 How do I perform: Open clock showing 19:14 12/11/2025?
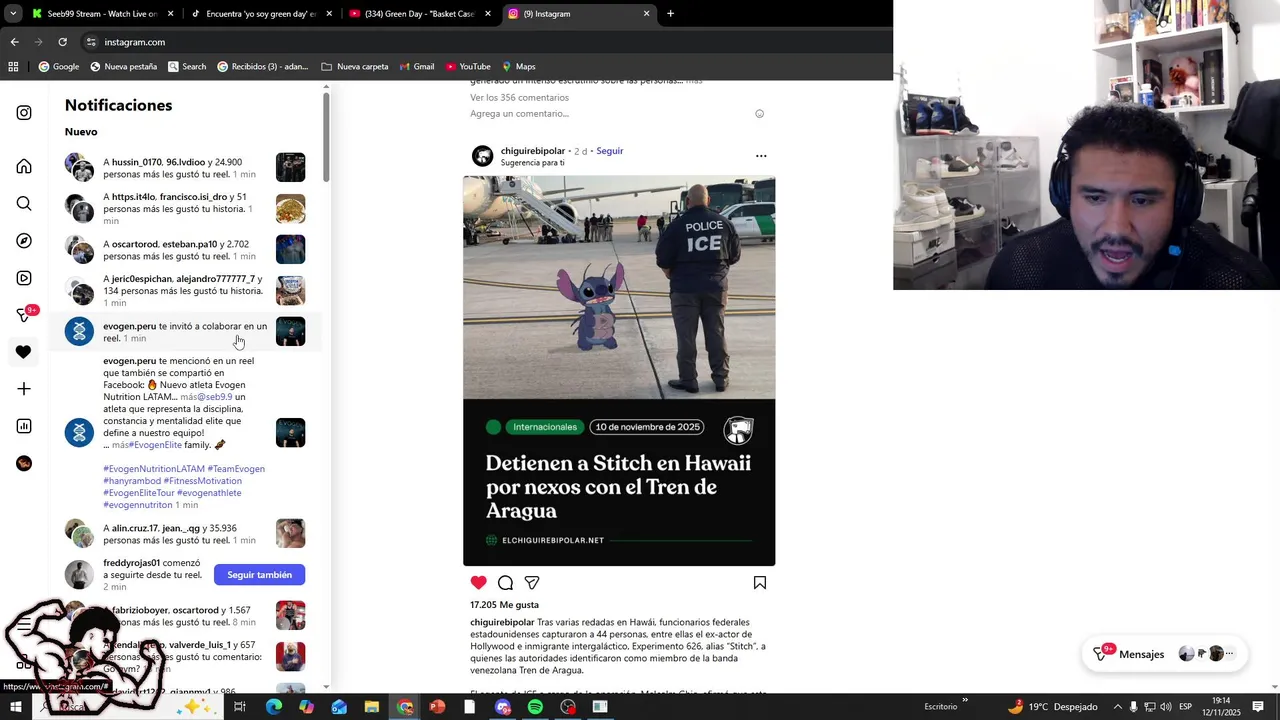[1221, 707]
